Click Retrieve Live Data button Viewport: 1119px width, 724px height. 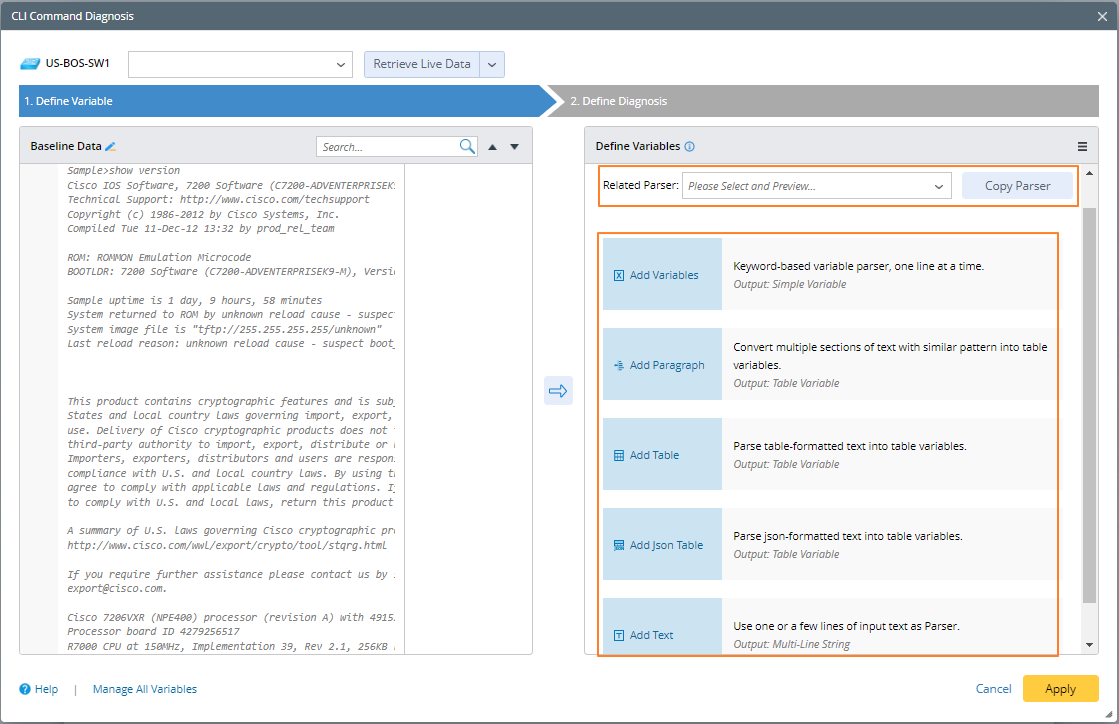click(x=422, y=64)
